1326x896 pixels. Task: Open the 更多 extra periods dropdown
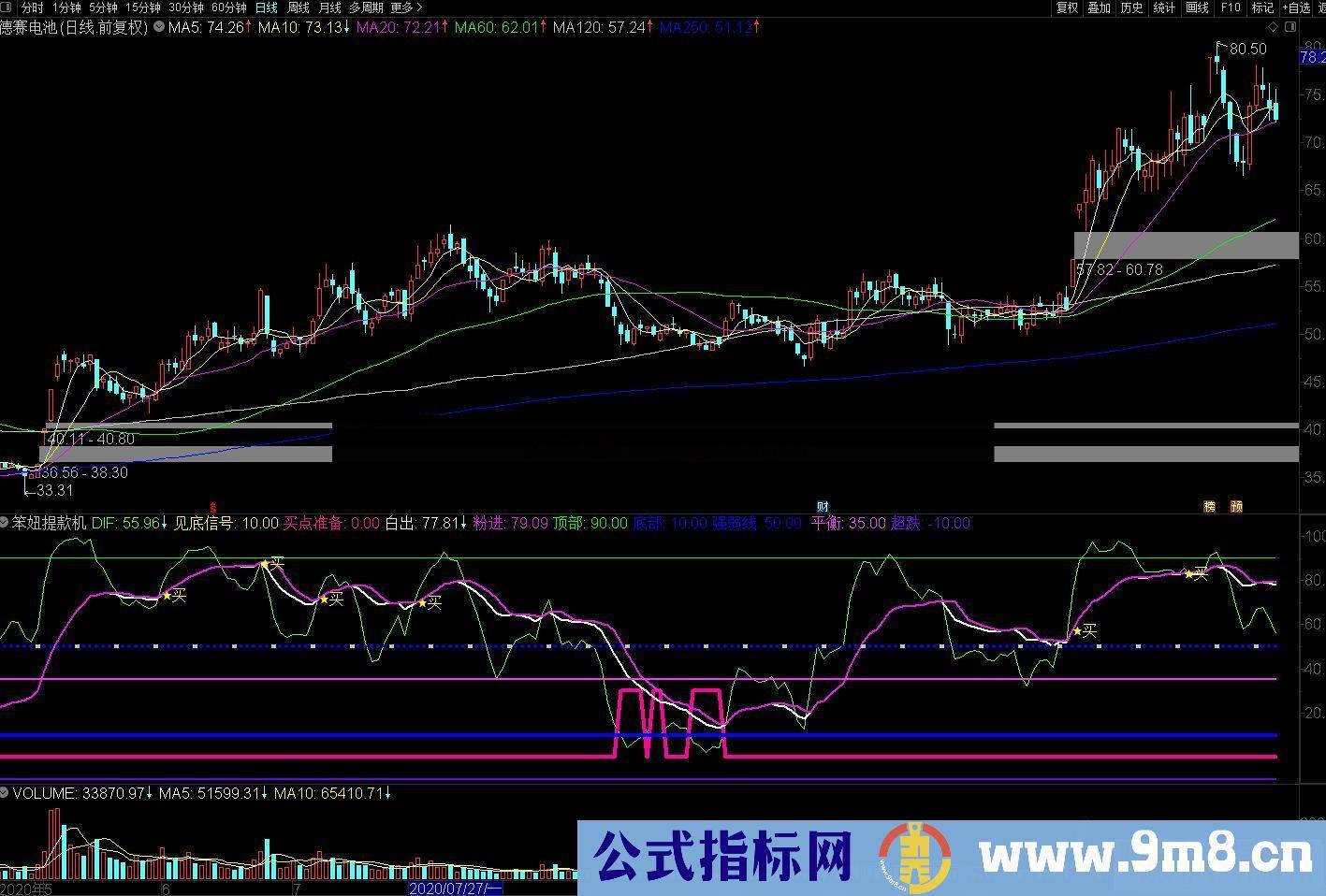(x=400, y=7)
